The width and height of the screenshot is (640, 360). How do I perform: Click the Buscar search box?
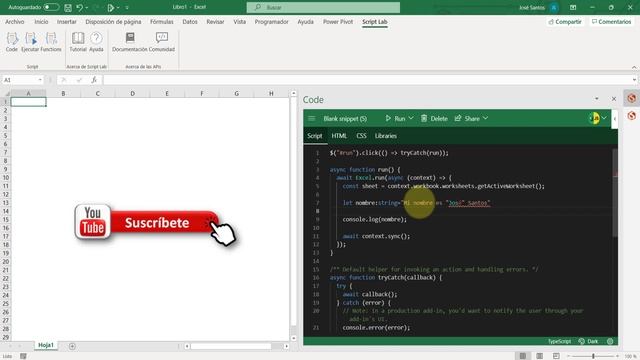[323, 7]
